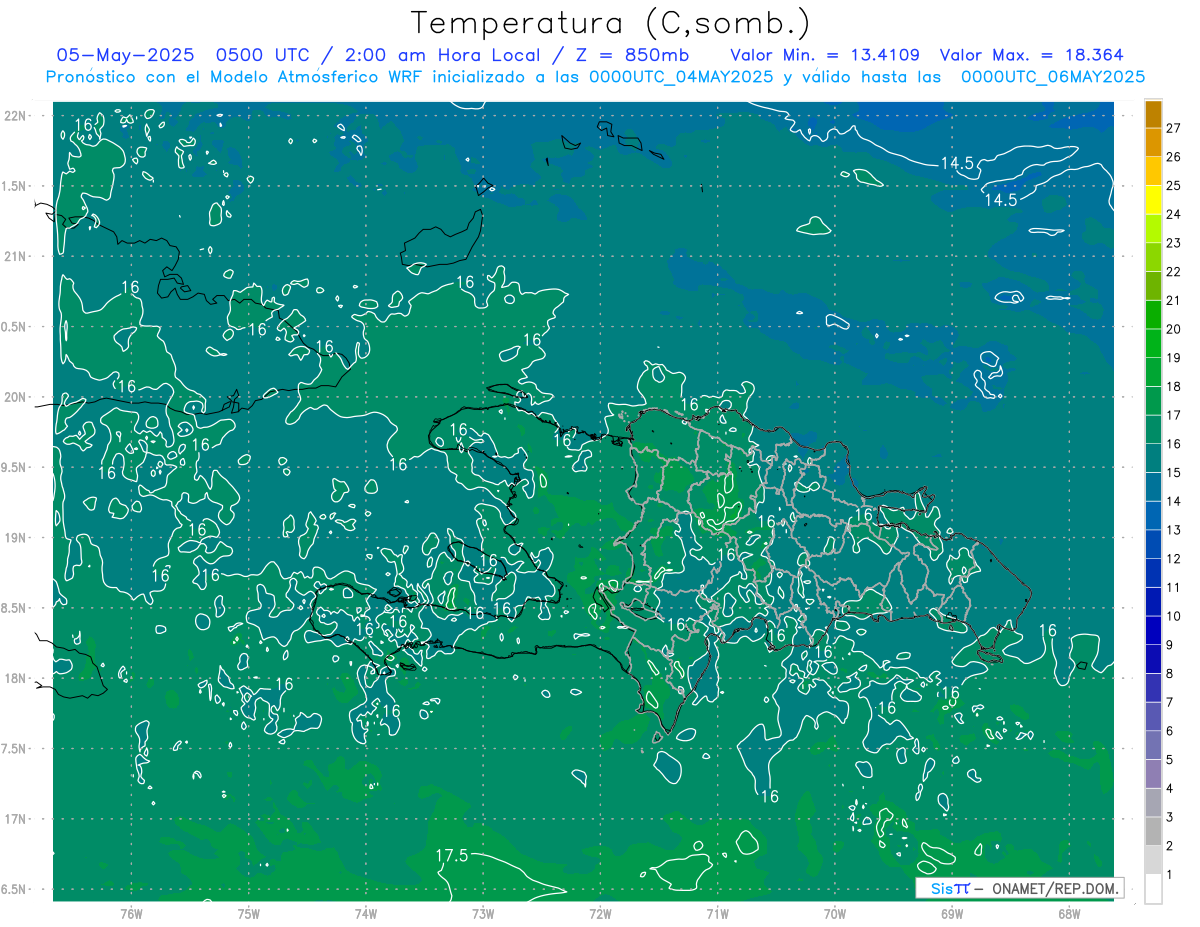Screen dimensions: 1200x927
Task: Click the '20' value on the color scale
Action: pyautogui.click(x=1174, y=329)
